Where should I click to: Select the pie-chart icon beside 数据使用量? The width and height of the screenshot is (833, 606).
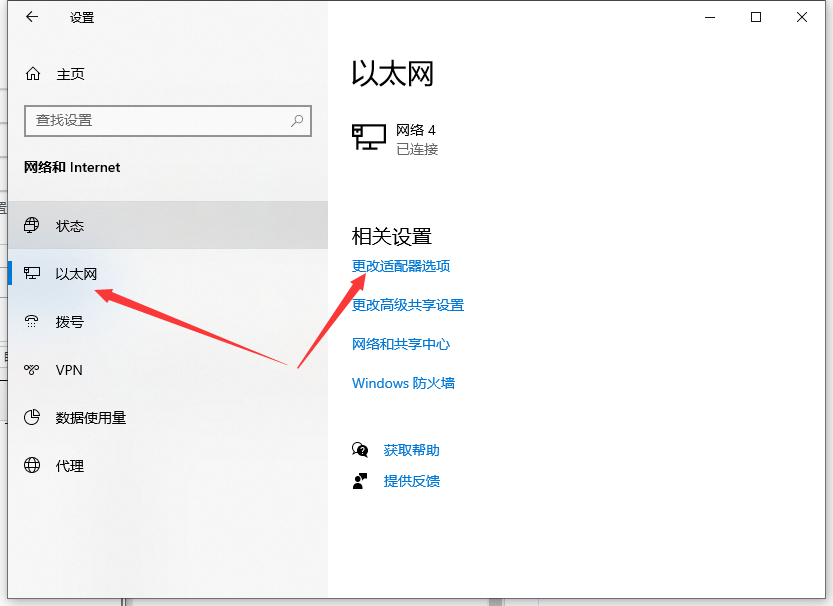34,418
